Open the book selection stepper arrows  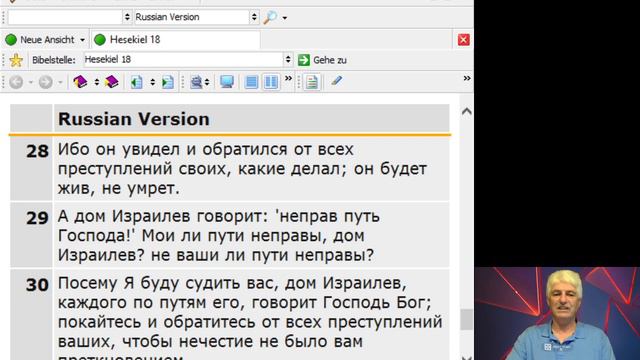click(97, 82)
